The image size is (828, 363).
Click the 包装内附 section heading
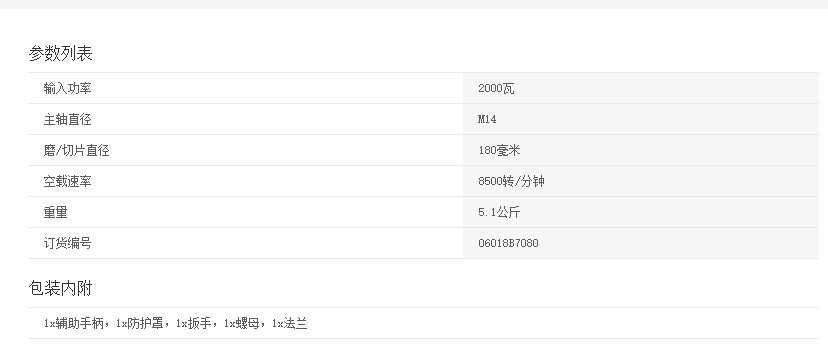(x=61, y=288)
